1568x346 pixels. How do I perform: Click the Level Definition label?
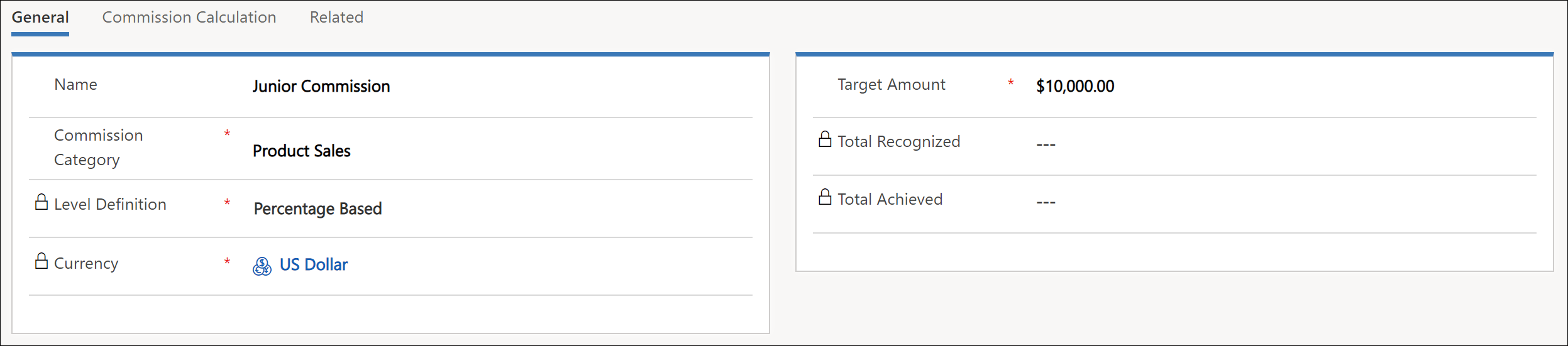(x=110, y=204)
